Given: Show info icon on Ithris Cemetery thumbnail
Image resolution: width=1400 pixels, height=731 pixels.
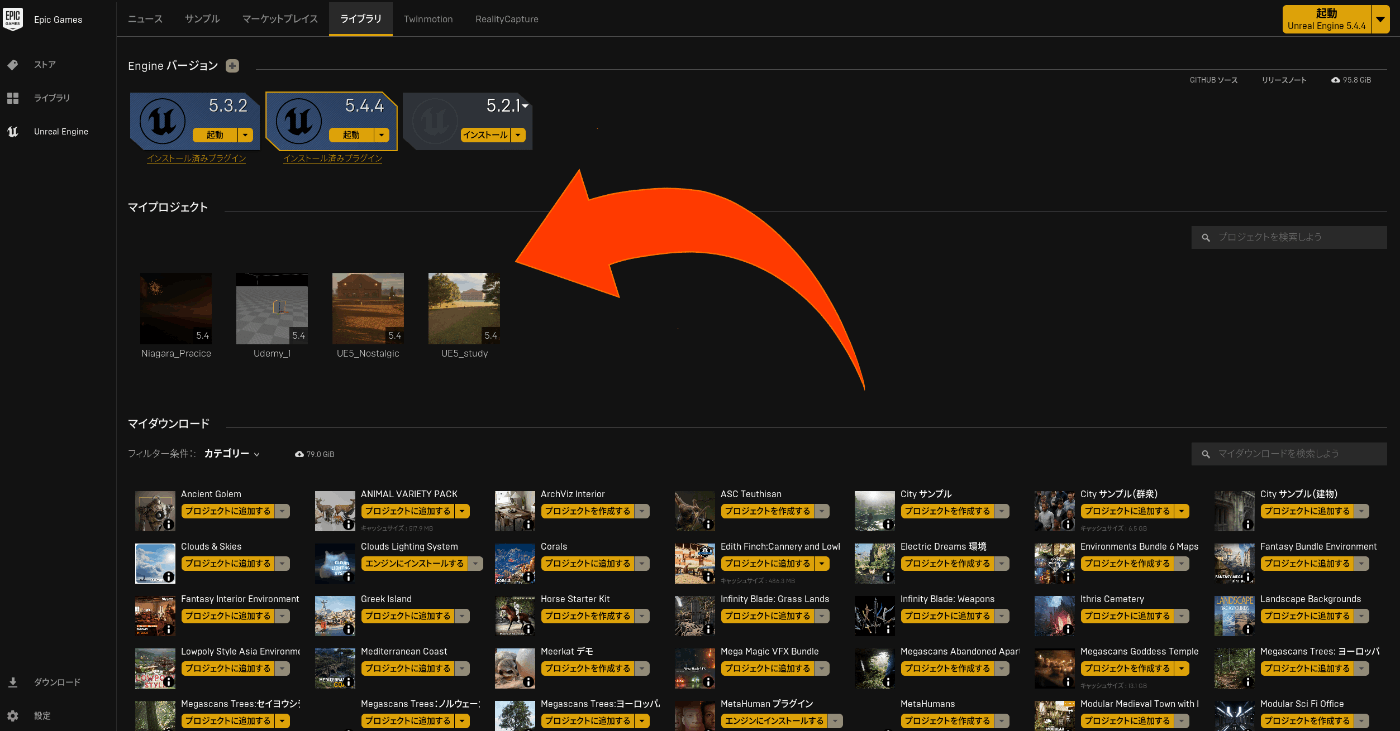Looking at the screenshot, I should click(1069, 629).
